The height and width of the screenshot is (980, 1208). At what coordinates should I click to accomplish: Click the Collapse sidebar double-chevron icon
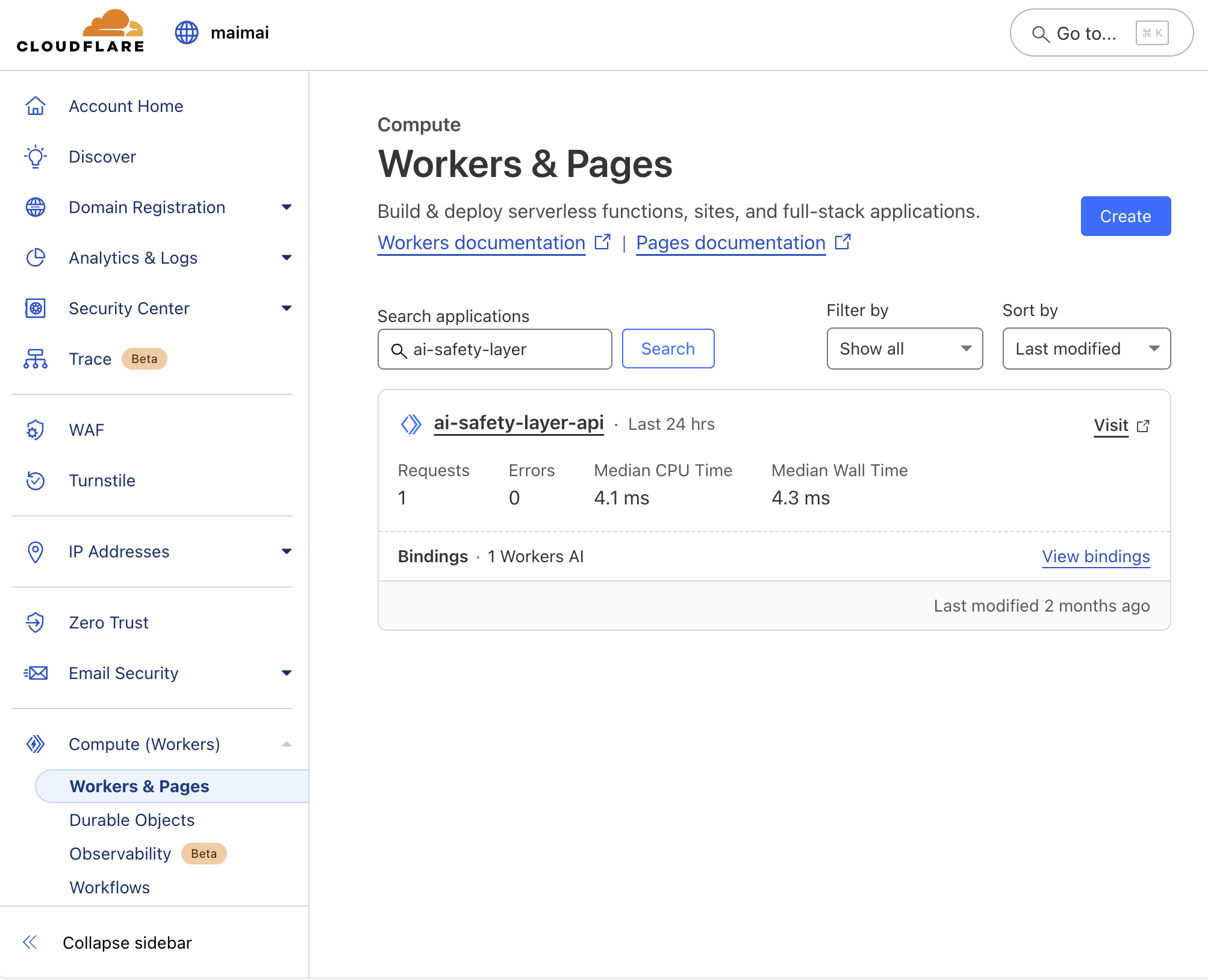[x=30, y=942]
